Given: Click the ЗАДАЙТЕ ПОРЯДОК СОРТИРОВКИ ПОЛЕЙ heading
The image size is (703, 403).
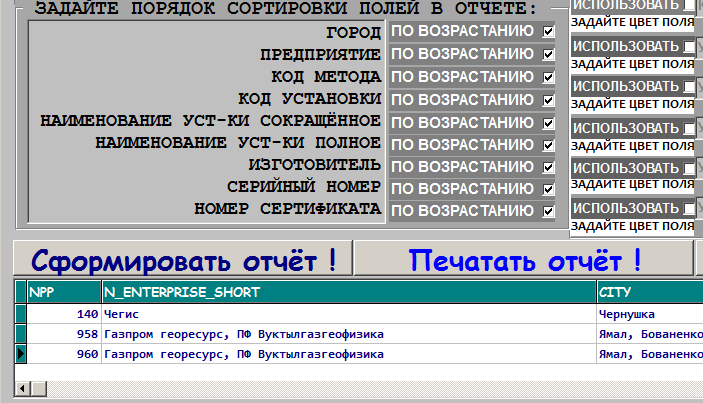Looking at the screenshot, I should [286, 8].
